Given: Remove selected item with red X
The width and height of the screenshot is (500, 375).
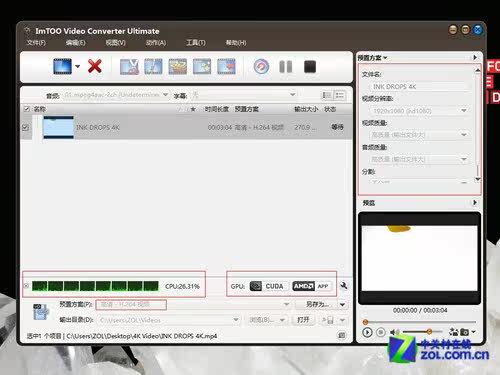Looking at the screenshot, I should [95, 66].
